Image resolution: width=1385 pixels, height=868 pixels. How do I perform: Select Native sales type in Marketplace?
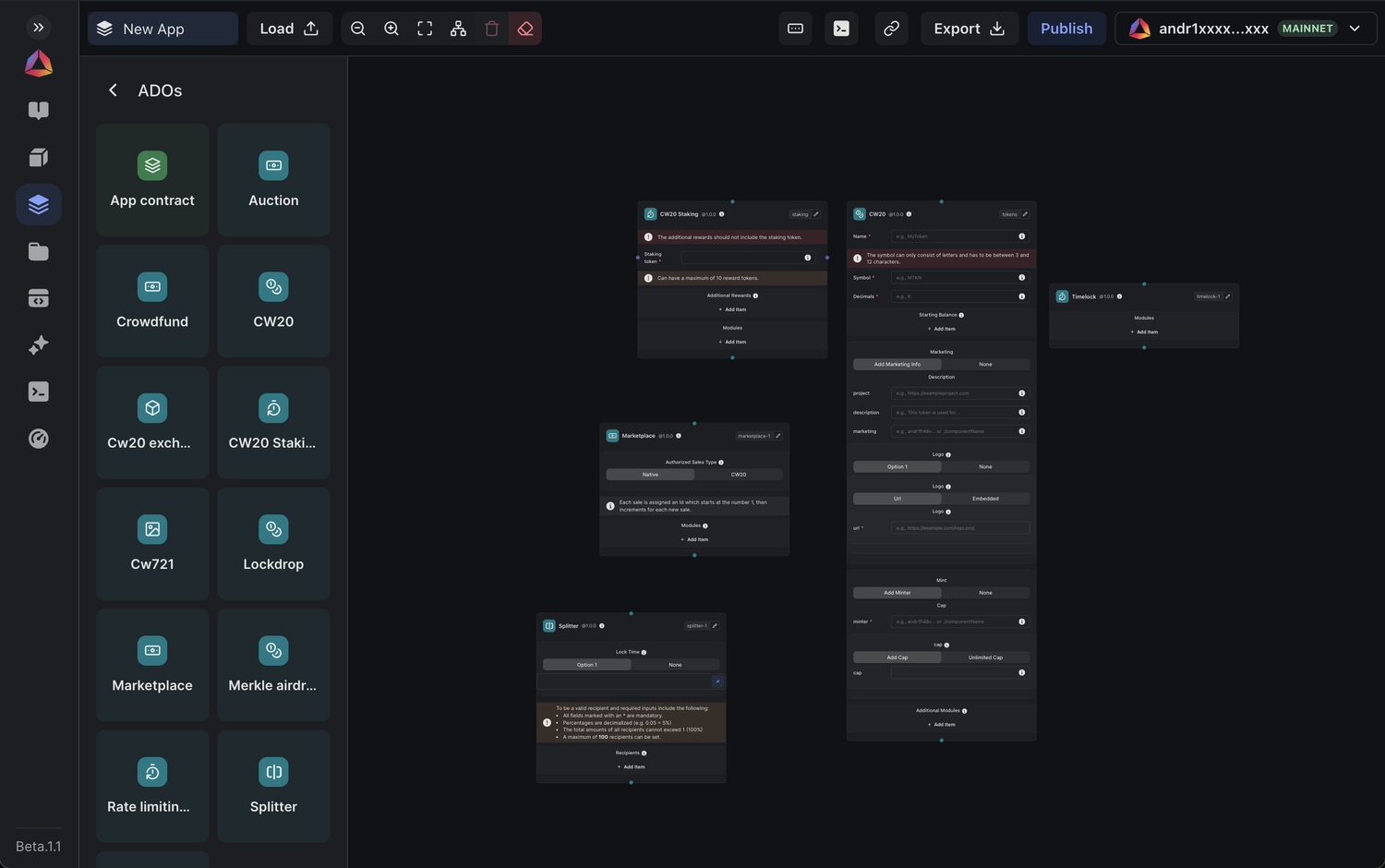tap(650, 475)
